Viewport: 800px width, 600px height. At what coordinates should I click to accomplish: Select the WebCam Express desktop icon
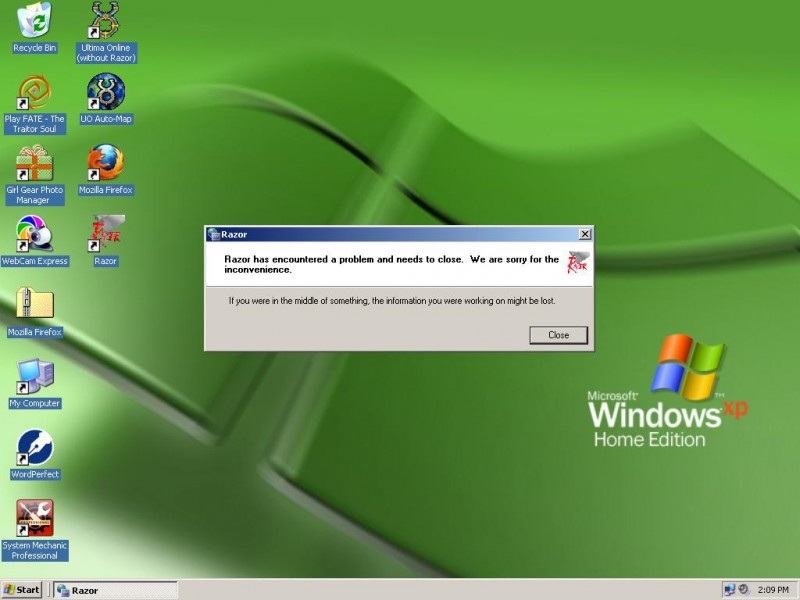point(35,234)
